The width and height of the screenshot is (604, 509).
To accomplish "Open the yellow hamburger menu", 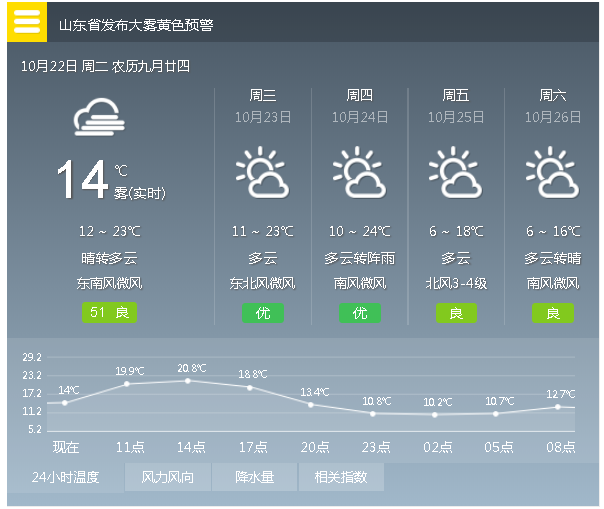I will [27, 22].
